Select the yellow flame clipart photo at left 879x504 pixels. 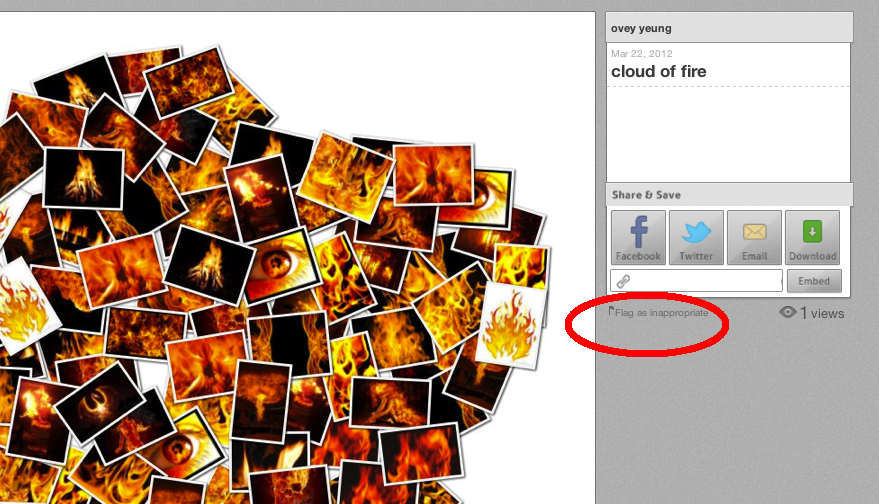24,307
